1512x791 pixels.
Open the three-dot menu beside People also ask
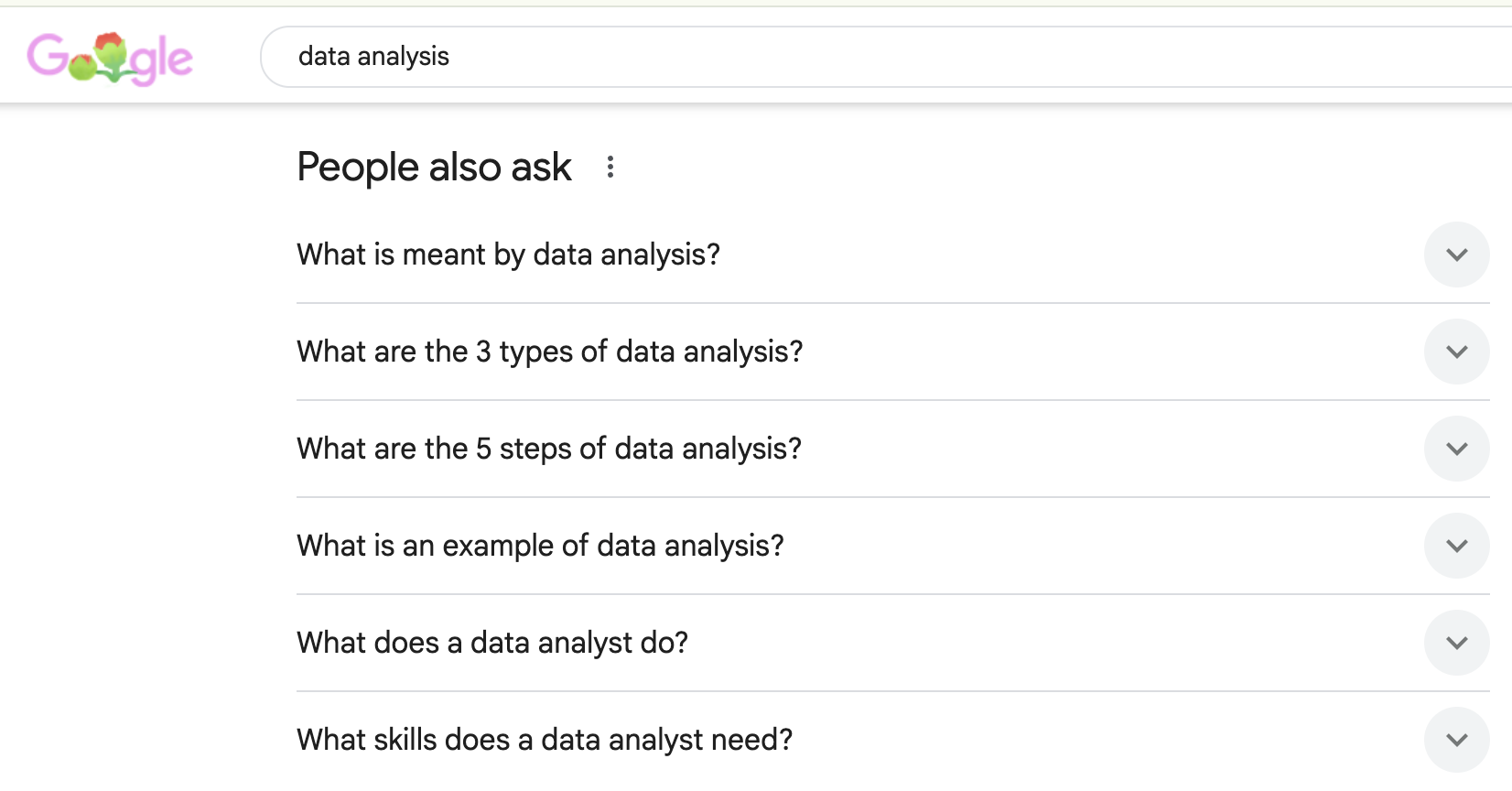click(610, 167)
